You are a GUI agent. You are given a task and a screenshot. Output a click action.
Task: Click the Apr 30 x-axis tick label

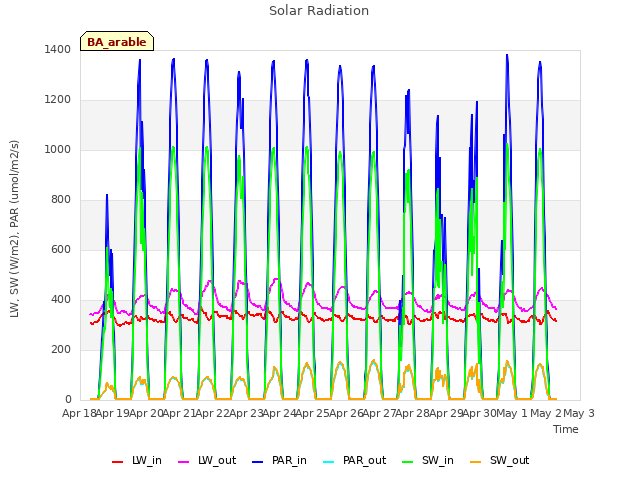tap(480, 413)
